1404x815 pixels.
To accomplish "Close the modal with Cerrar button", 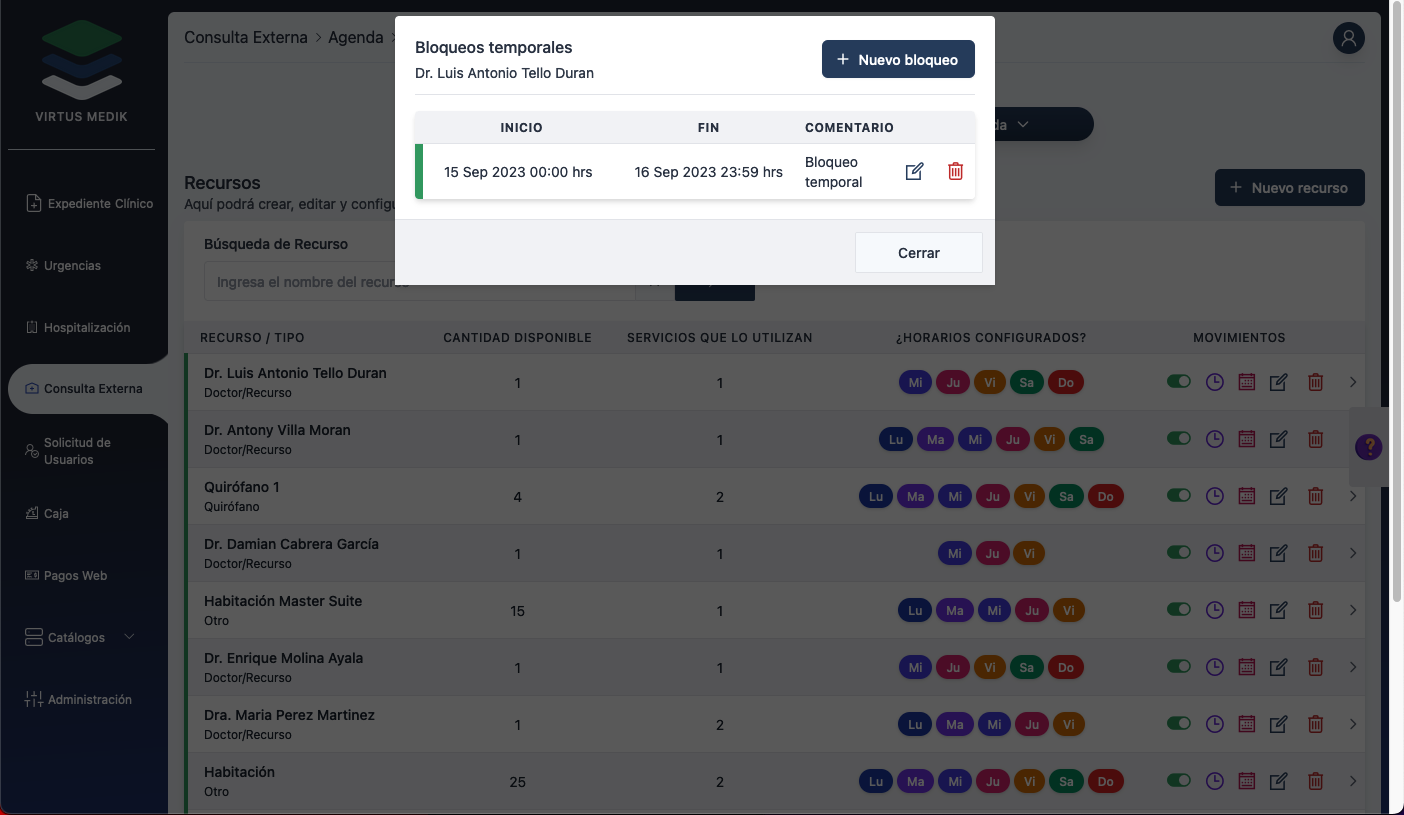I will pyautogui.click(x=918, y=253).
